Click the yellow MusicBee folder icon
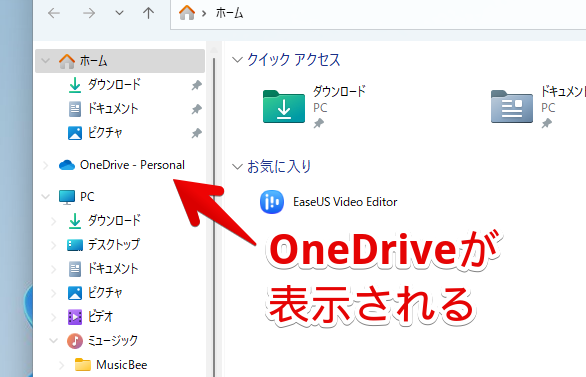This screenshot has width=586, height=377. point(83,365)
